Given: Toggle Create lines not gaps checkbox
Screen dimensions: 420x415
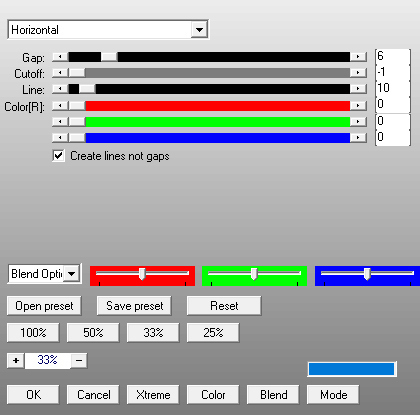Looking at the screenshot, I should 59,156.
